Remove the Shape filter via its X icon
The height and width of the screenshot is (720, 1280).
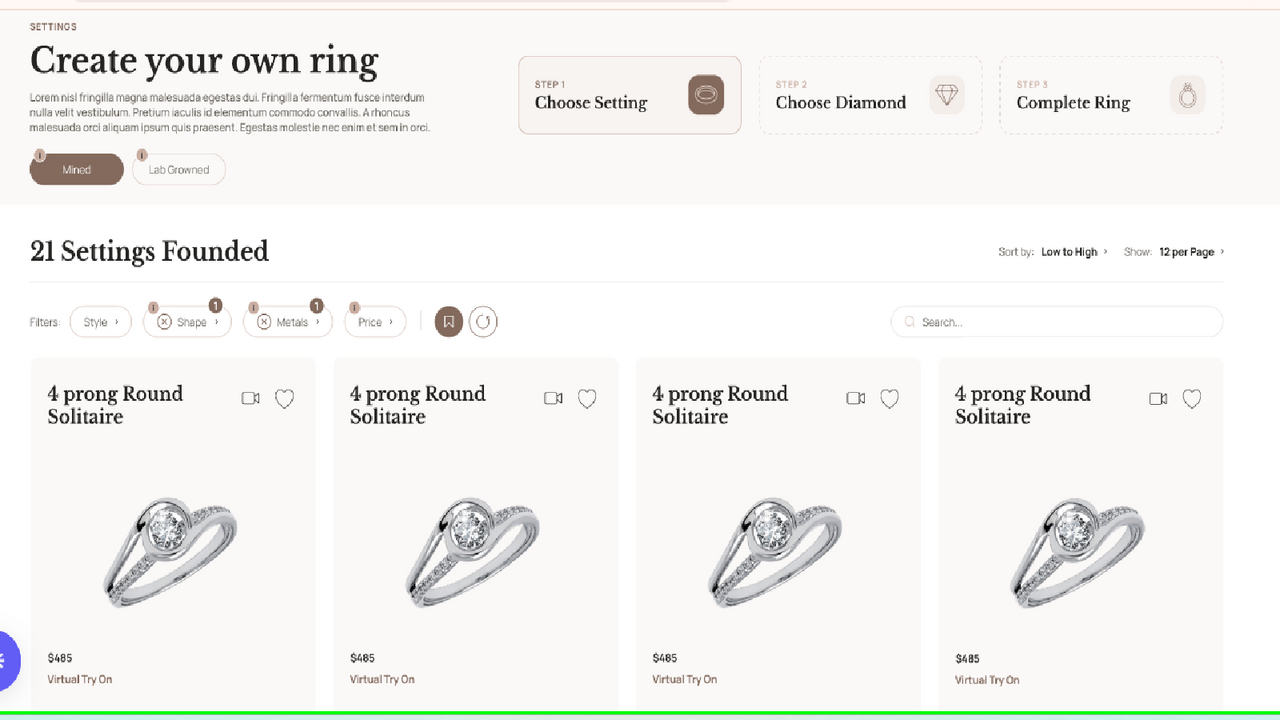pos(165,322)
